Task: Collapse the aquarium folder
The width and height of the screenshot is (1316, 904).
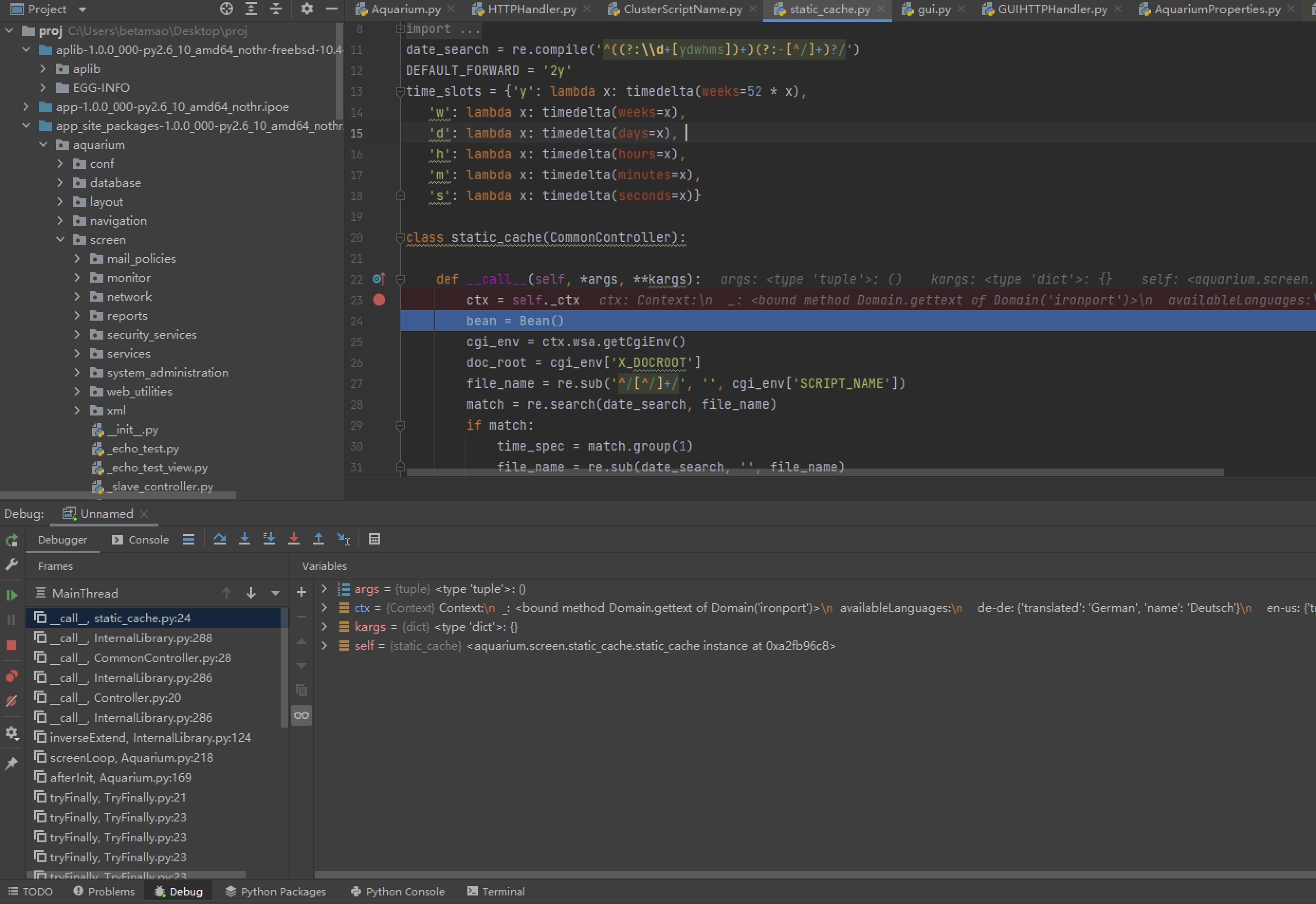Action: pyautogui.click(x=43, y=145)
